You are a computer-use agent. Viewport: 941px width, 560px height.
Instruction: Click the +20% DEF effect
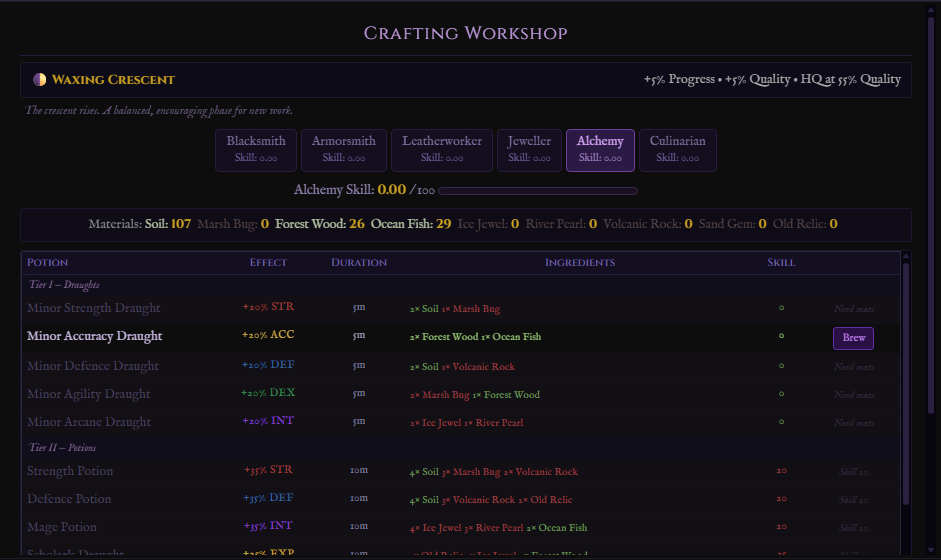tap(268, 365)
